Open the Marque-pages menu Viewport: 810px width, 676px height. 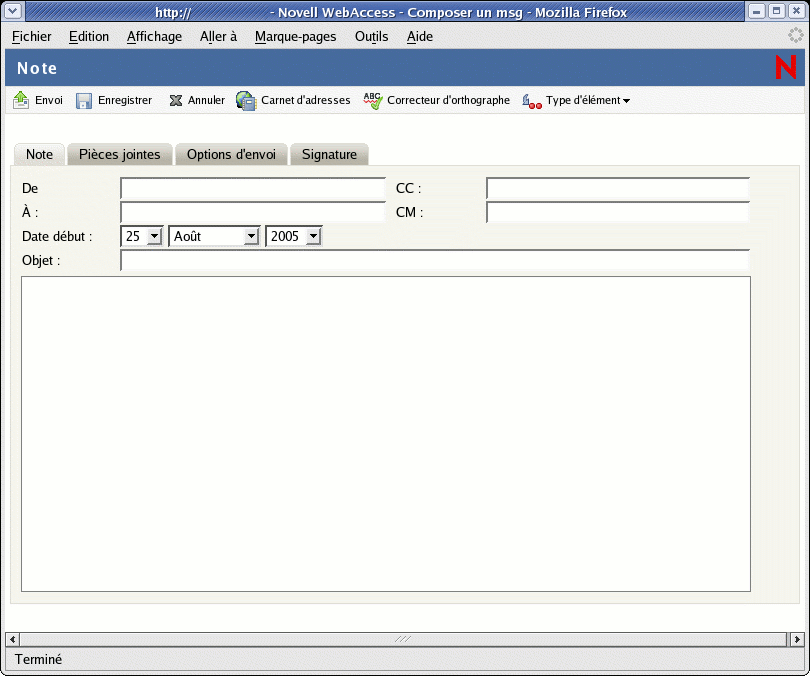(x=295, y=37)
